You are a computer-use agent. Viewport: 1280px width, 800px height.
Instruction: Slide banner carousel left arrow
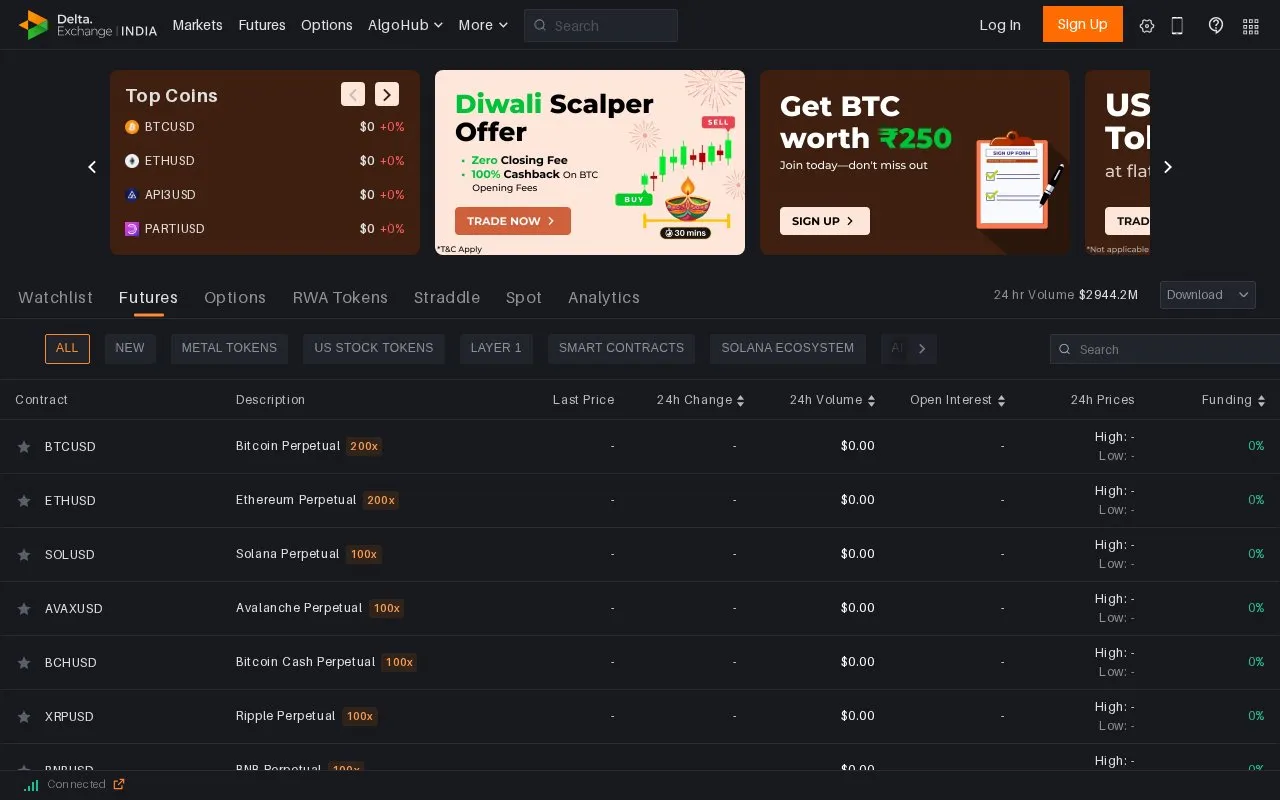pos(92,167)
